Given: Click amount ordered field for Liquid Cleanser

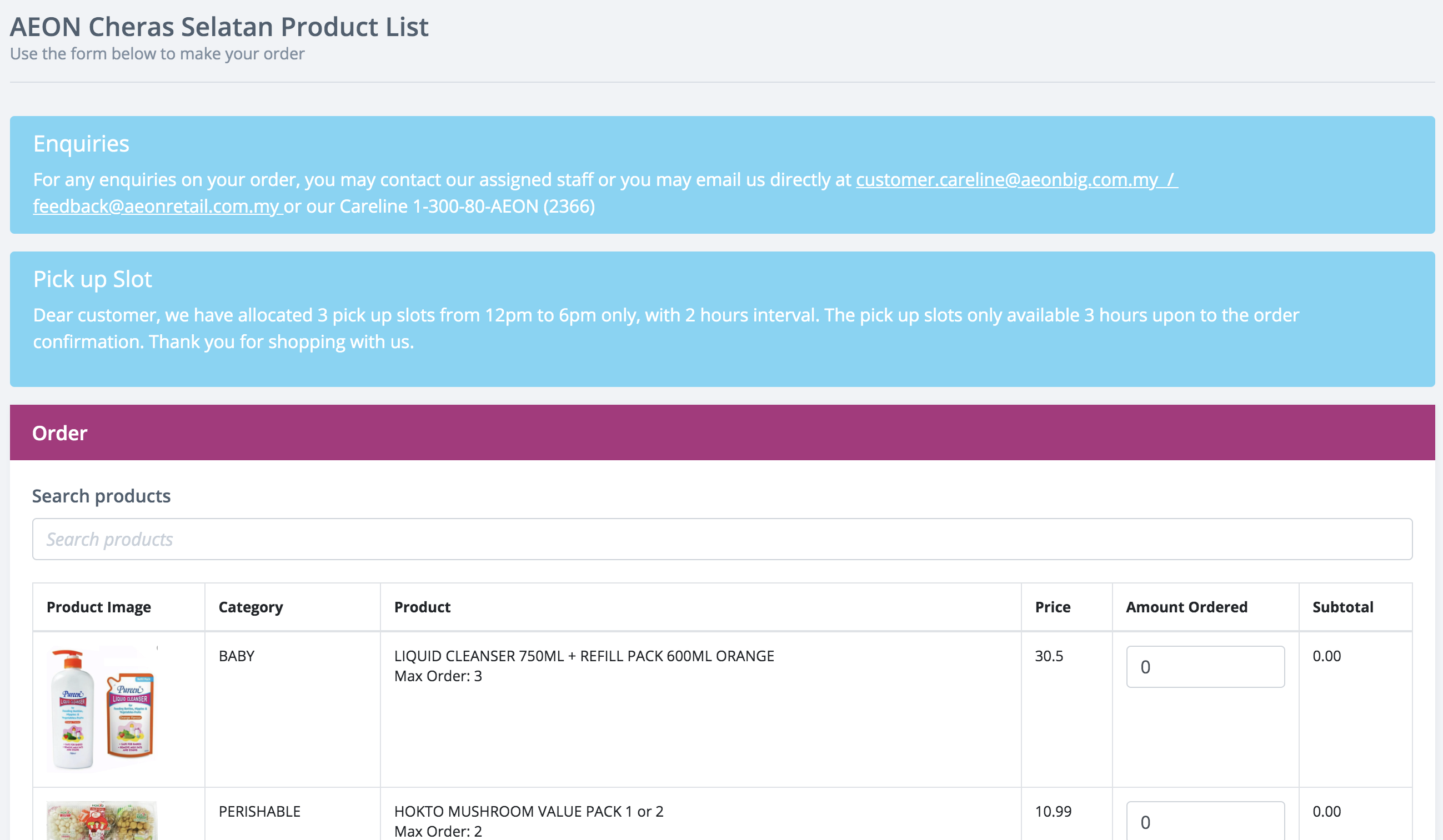Looking at the screenshot, I should click(1205, 667).
